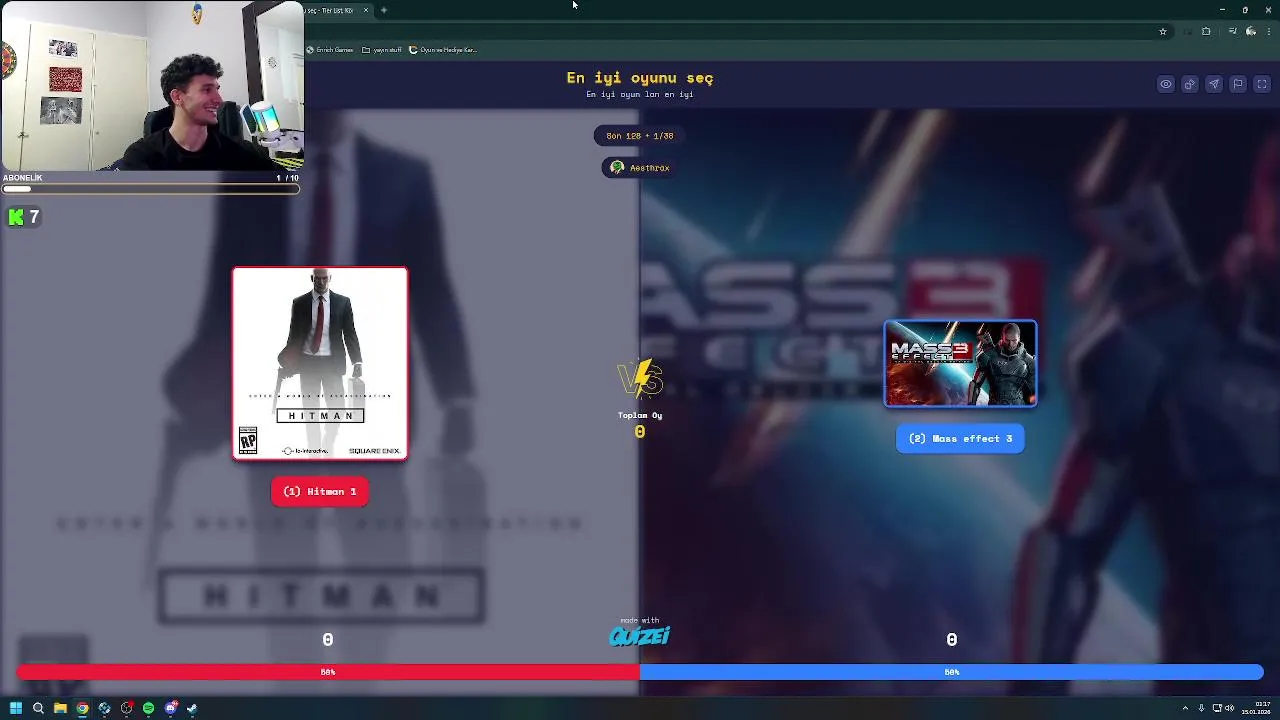Screen dimensions: 1280x720
Task: Expand the system tray hidden icons chevron
Action: [x=1185, y=708]
